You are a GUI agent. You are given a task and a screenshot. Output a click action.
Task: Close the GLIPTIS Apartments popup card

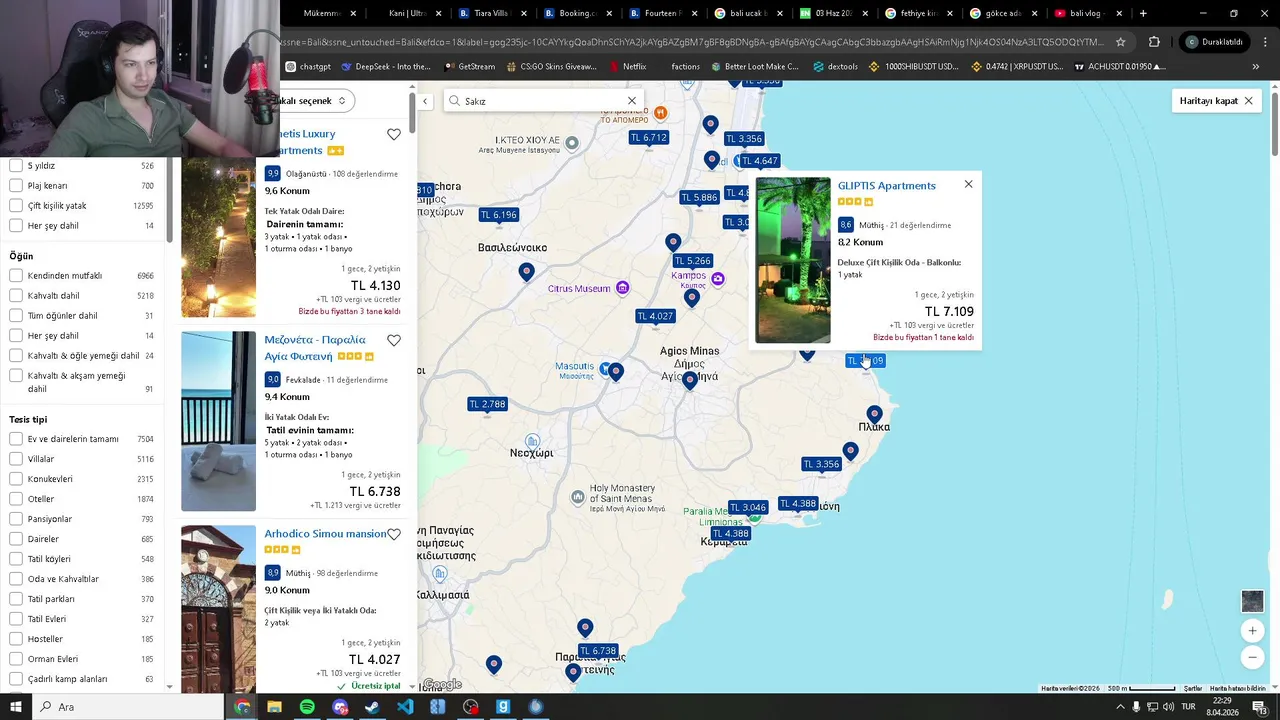click(968, 184)
